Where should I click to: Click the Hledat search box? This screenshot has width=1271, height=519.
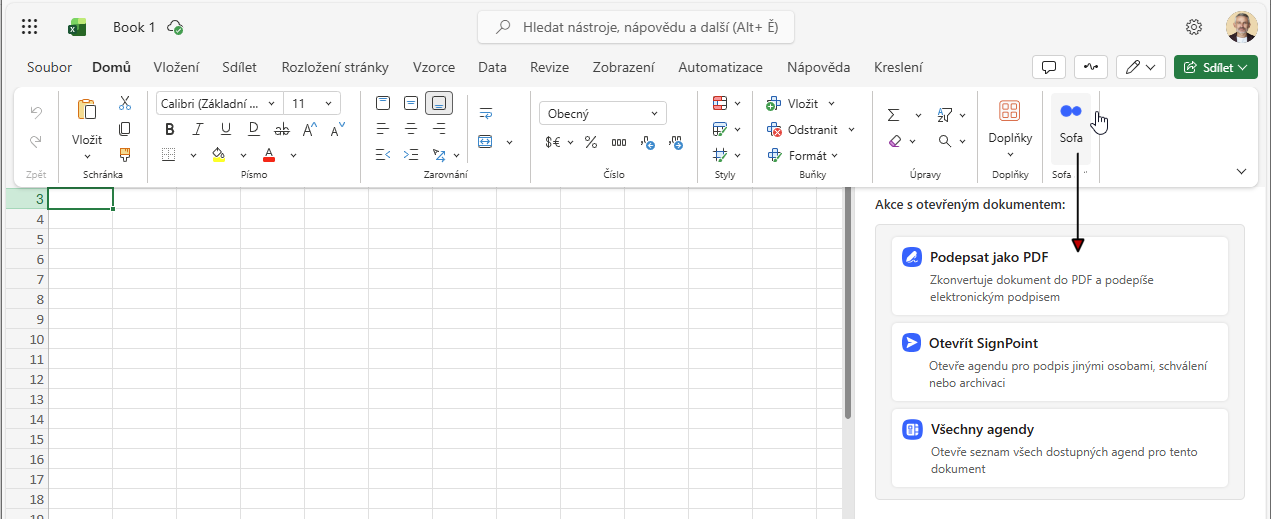635,27
